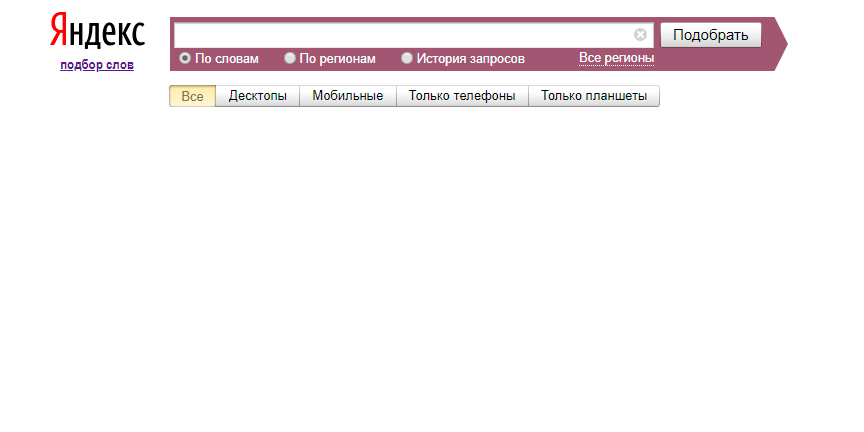The width and height of the screenshot is (864, 432).
Task: Switch to the Только телефоны tab
Action: (x=462, y=96)
